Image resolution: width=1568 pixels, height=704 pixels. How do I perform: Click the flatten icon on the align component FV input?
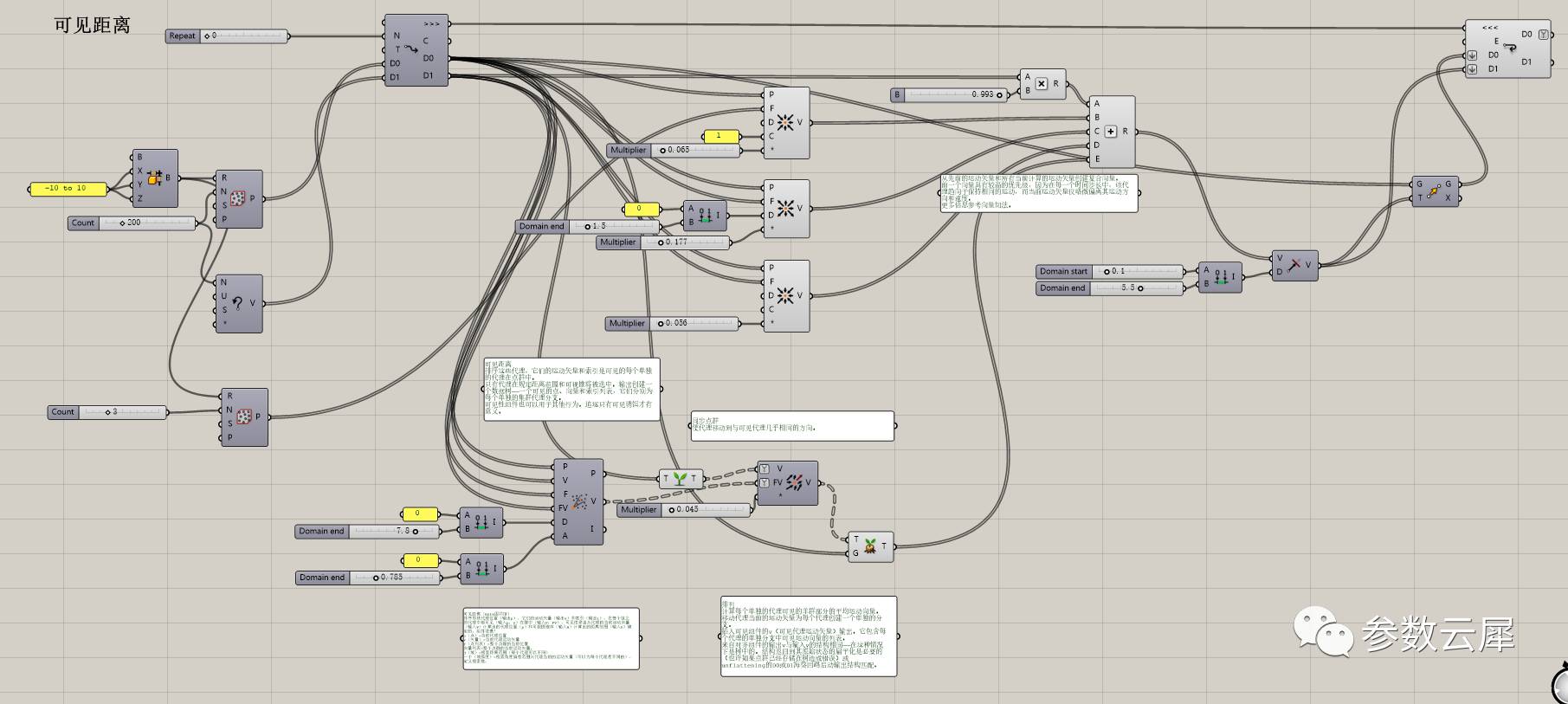pos(765,483)
